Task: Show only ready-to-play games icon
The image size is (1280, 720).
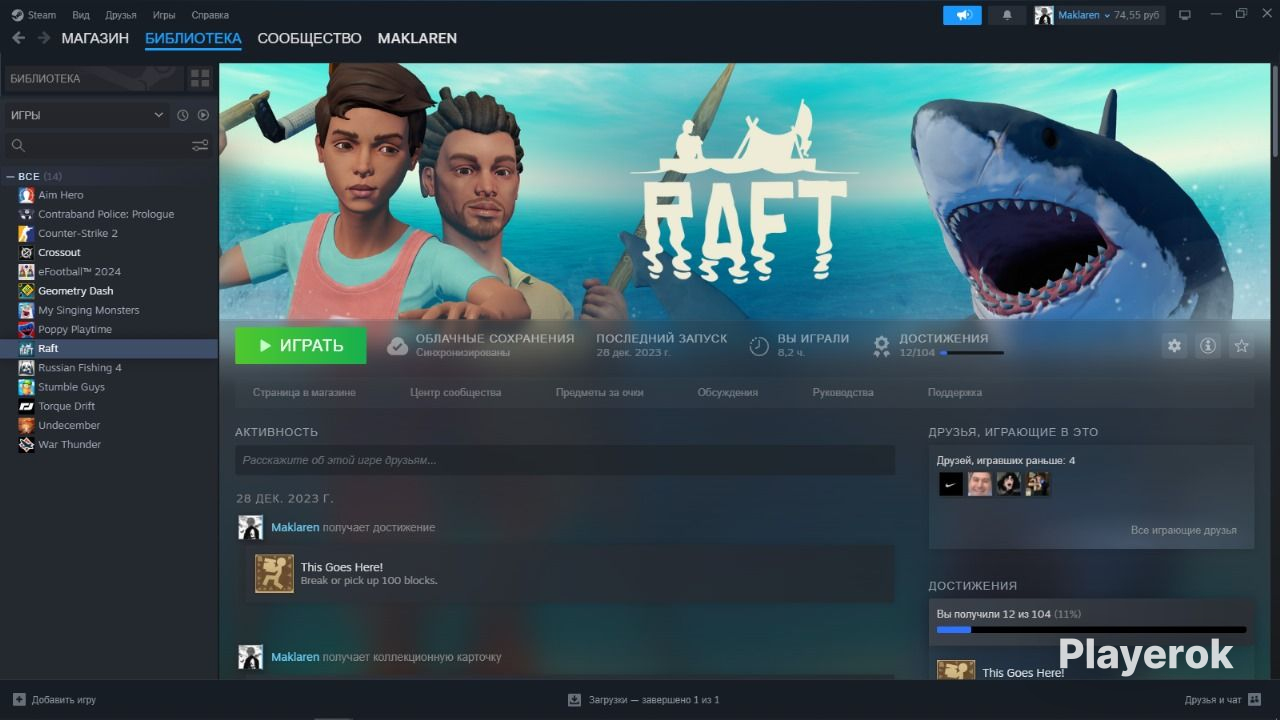Action: click(203, 115)
